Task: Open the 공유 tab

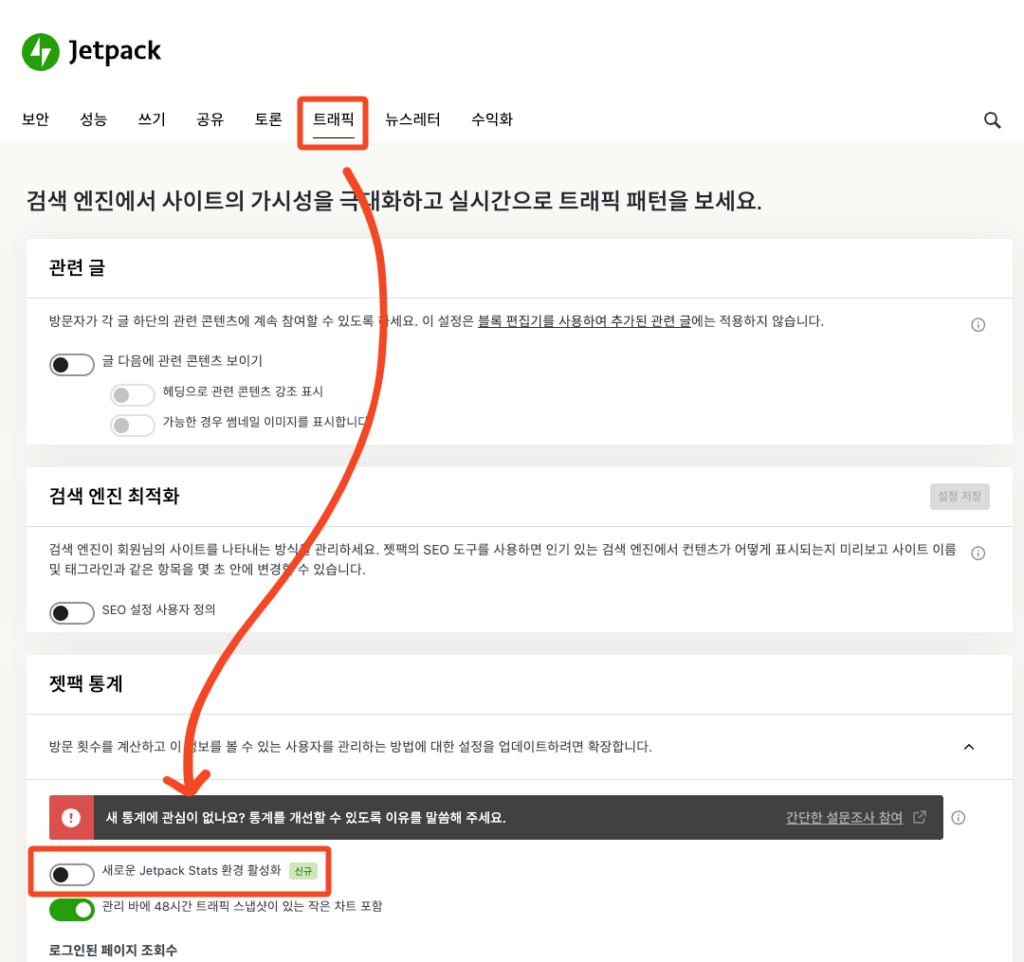Action: (x=210, y=119)
